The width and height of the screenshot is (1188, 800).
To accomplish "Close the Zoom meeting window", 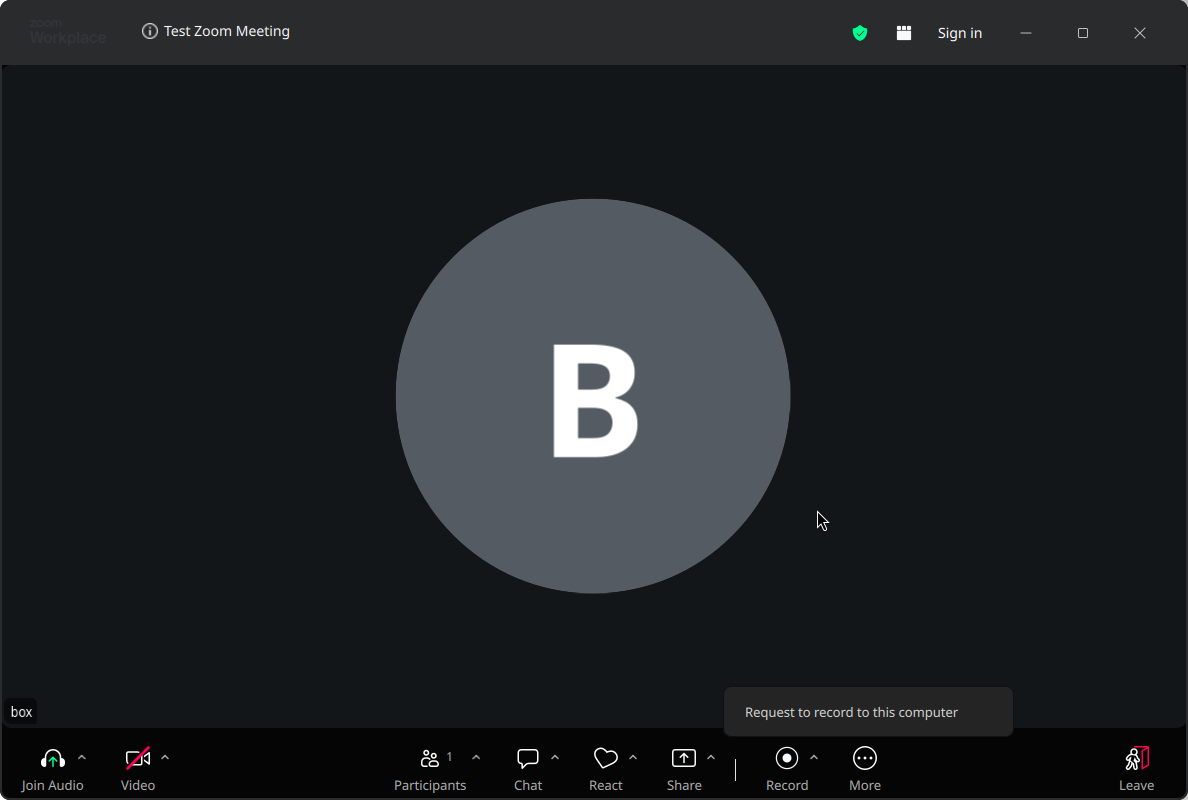I will pos(1140,33).
